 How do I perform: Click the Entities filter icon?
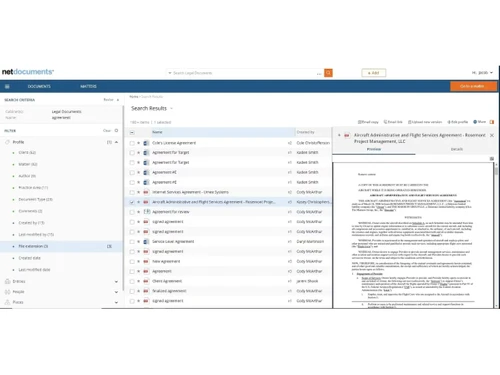7,282
